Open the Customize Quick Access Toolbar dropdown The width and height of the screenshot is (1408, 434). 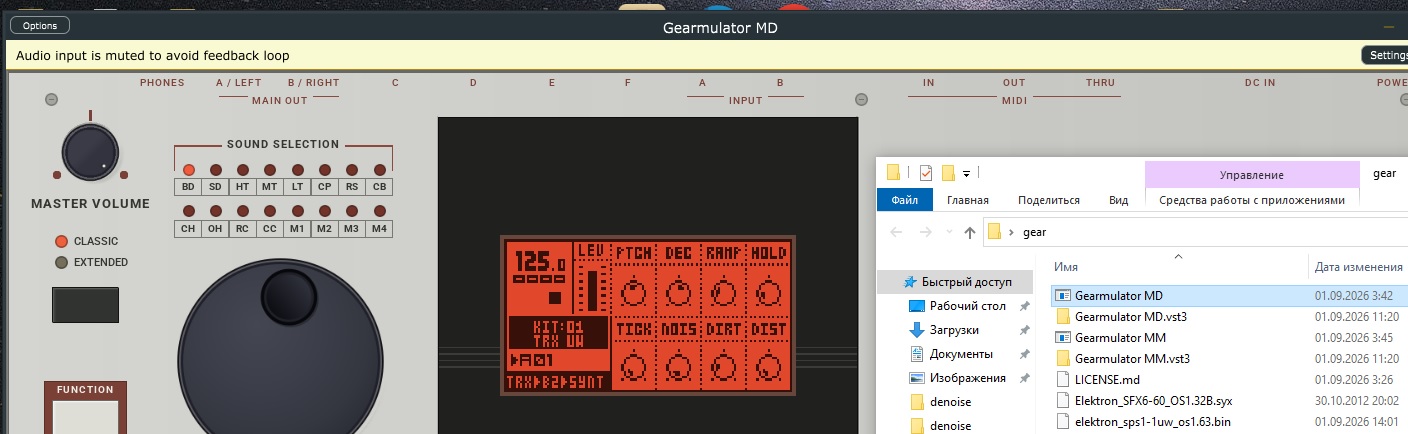tap(968, 173)
